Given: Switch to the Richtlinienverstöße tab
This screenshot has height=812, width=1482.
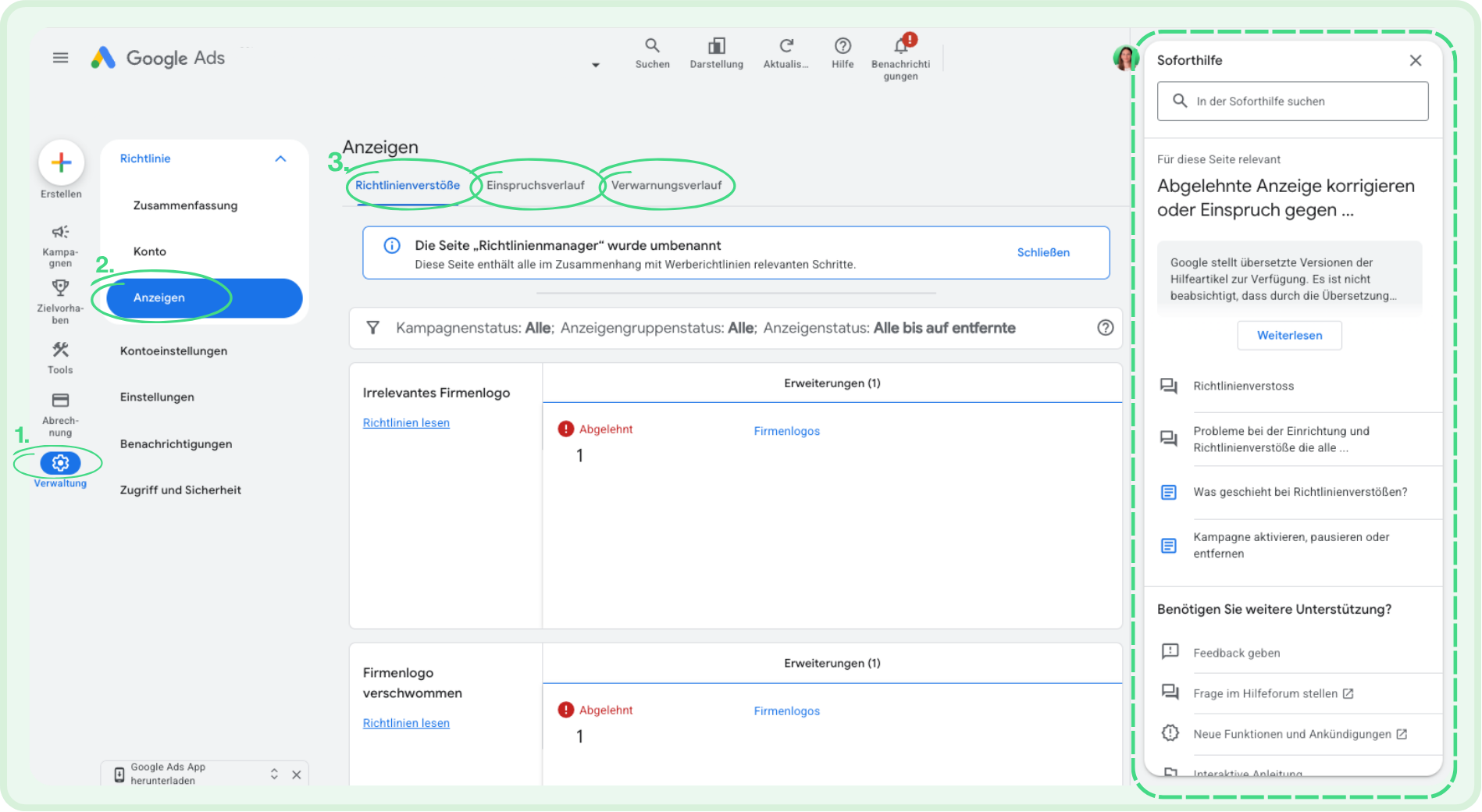Looking at the screenshot, I should click(408, 185).
